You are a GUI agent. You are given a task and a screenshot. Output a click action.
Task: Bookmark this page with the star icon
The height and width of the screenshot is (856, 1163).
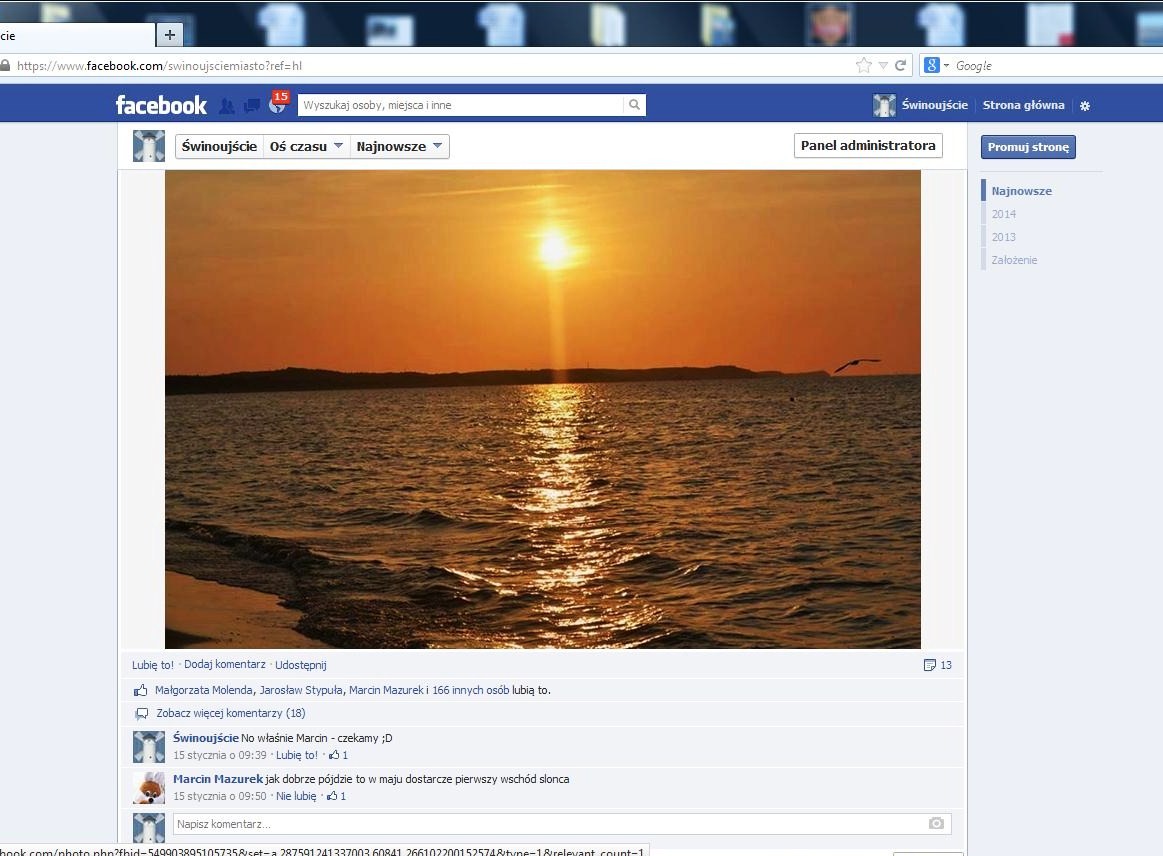click(863, 66)
